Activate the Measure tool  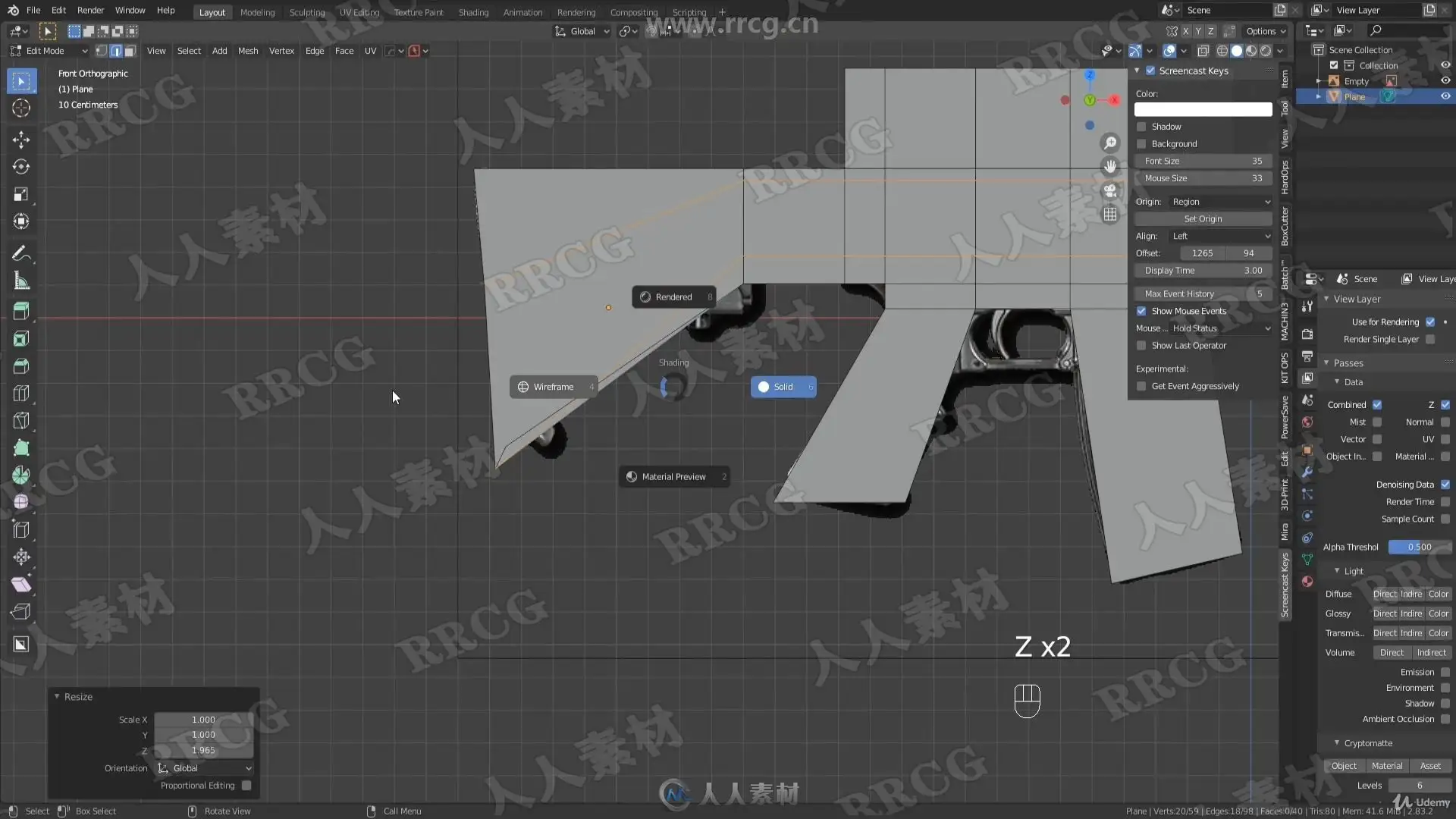coord(21,281)
